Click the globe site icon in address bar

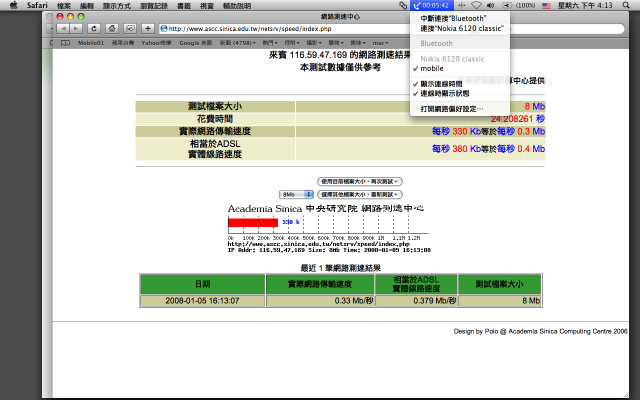164,29
